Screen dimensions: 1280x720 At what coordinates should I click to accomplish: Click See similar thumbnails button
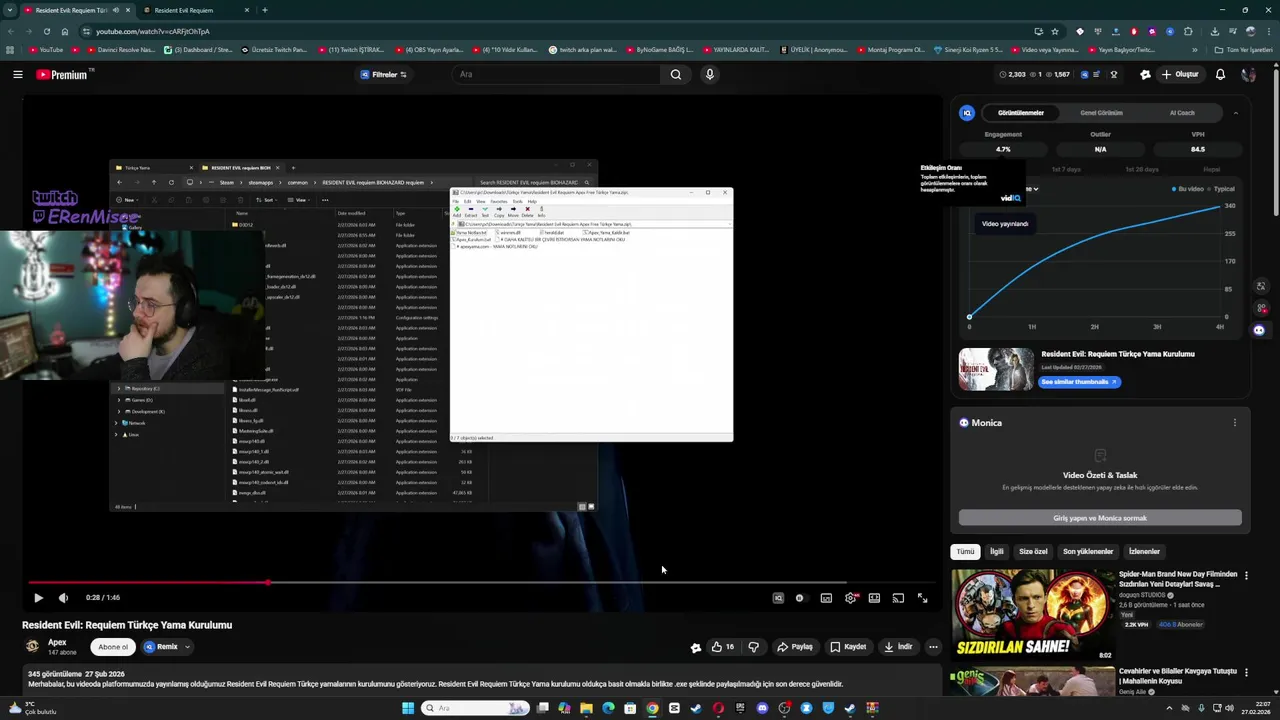point(1080,382)
